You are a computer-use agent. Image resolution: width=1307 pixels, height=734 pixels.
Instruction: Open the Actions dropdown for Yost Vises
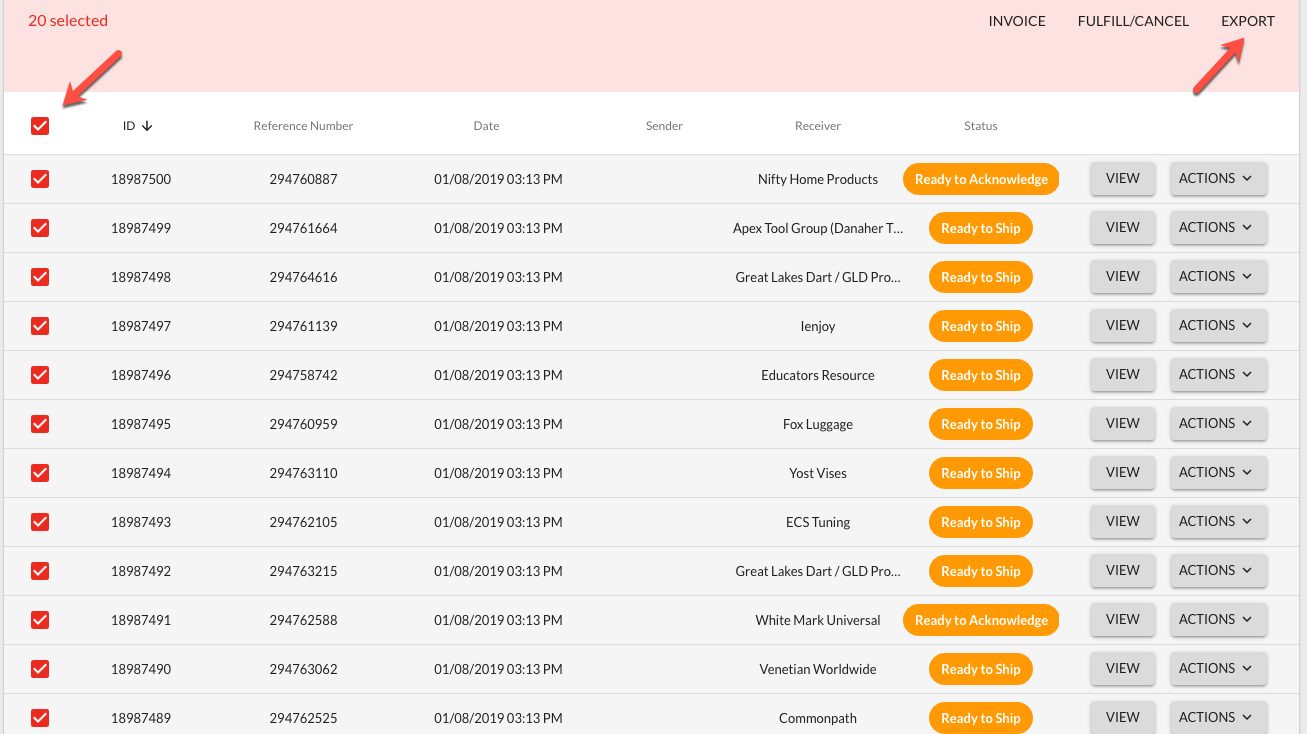[1218, 473]
